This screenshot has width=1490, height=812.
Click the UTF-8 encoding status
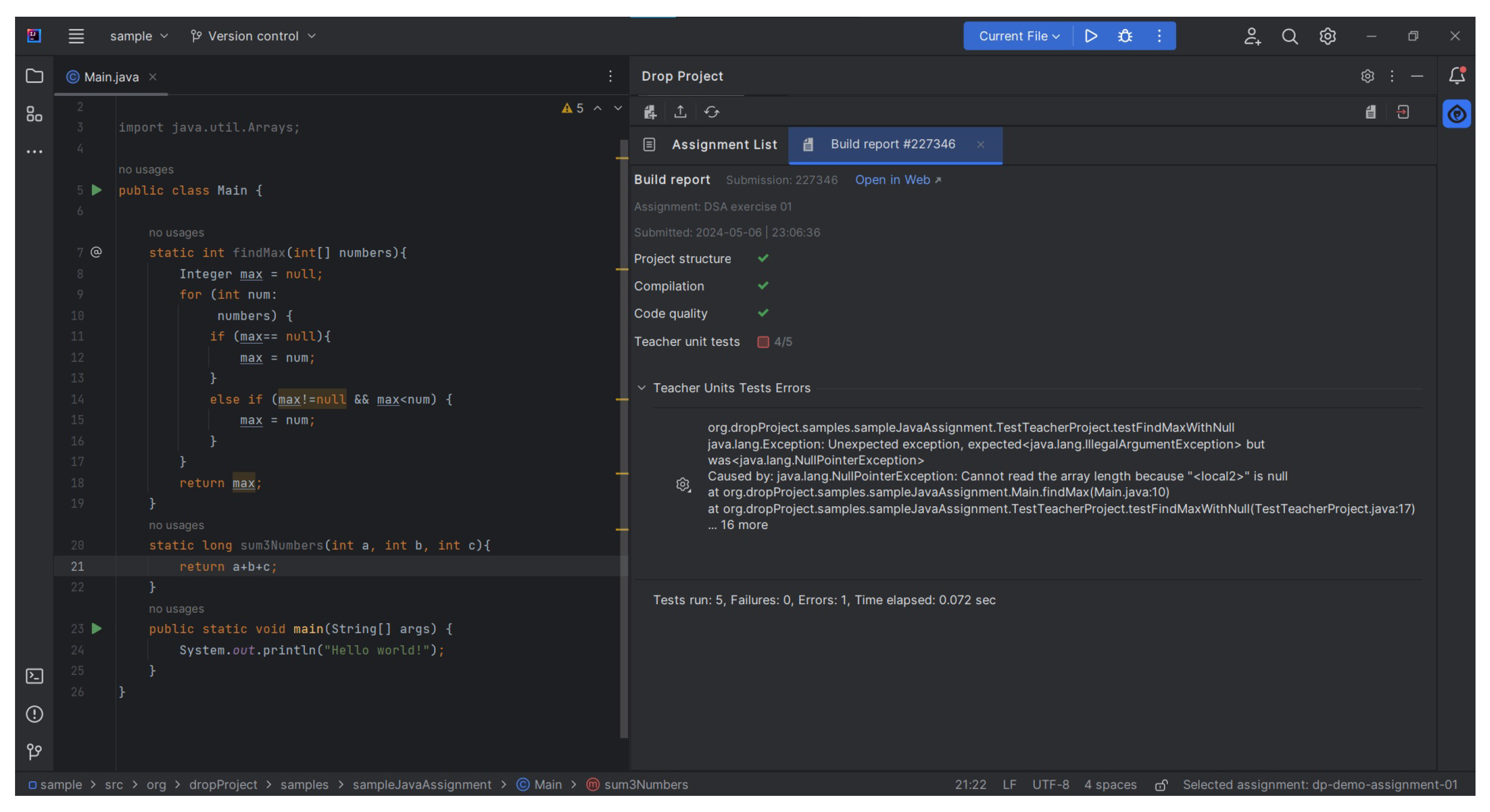(x=1050, y=784)
